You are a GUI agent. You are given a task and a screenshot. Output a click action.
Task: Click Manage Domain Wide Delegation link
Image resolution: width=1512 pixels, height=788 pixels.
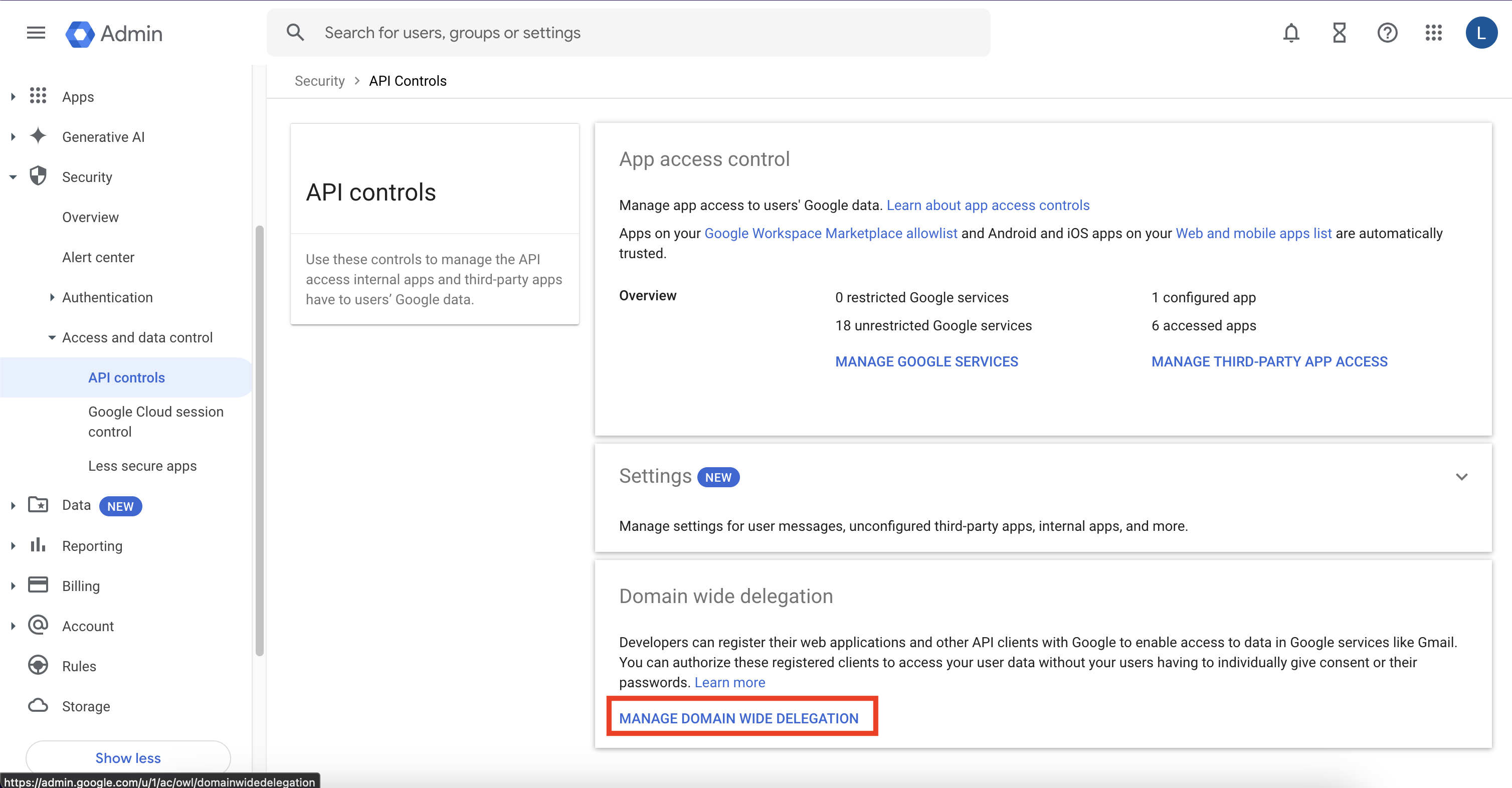[x=738, y=718]
